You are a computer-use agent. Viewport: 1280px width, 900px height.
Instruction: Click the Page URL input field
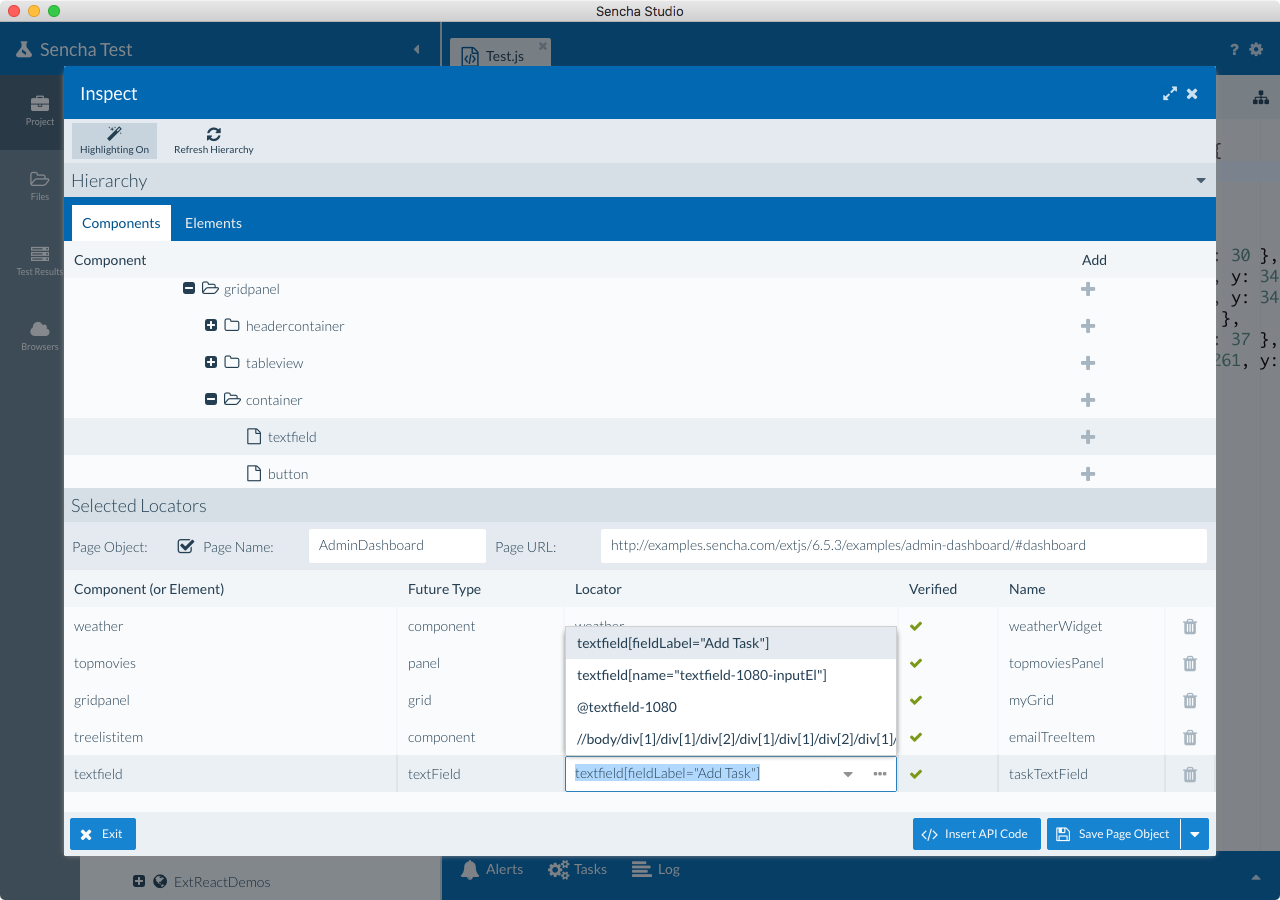[x=904, y=546]
